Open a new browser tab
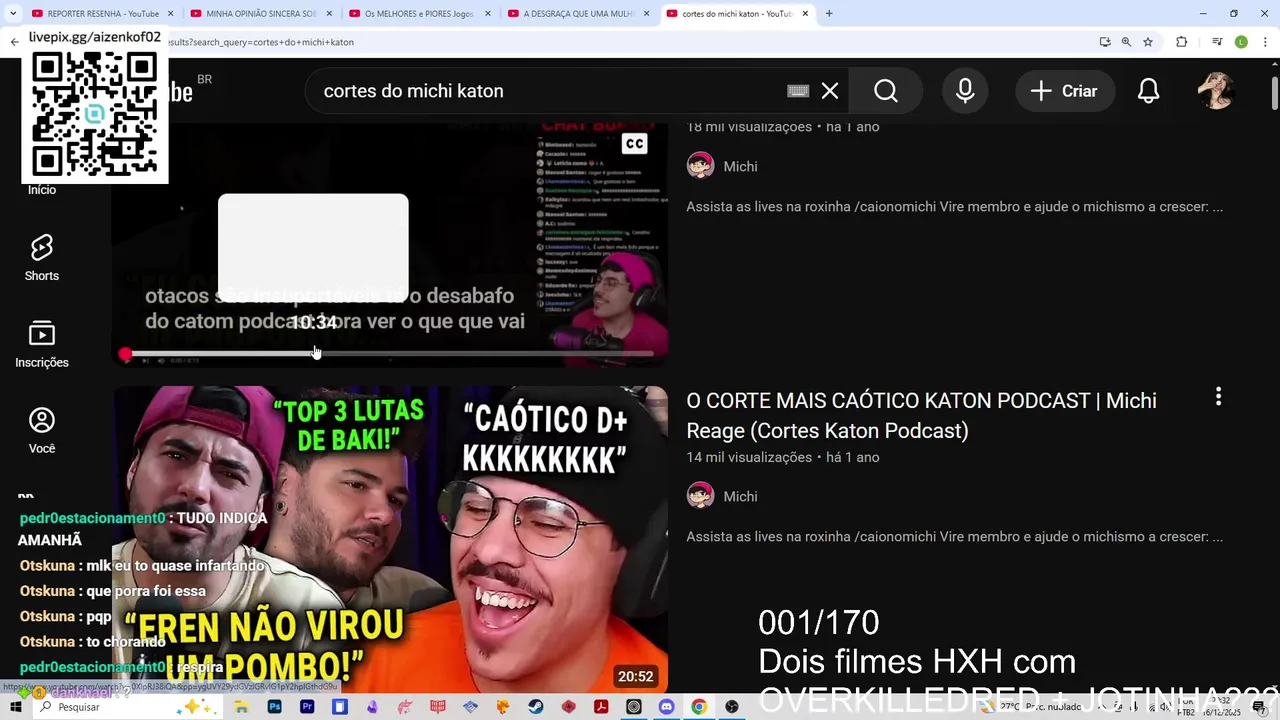 (829, 14)
